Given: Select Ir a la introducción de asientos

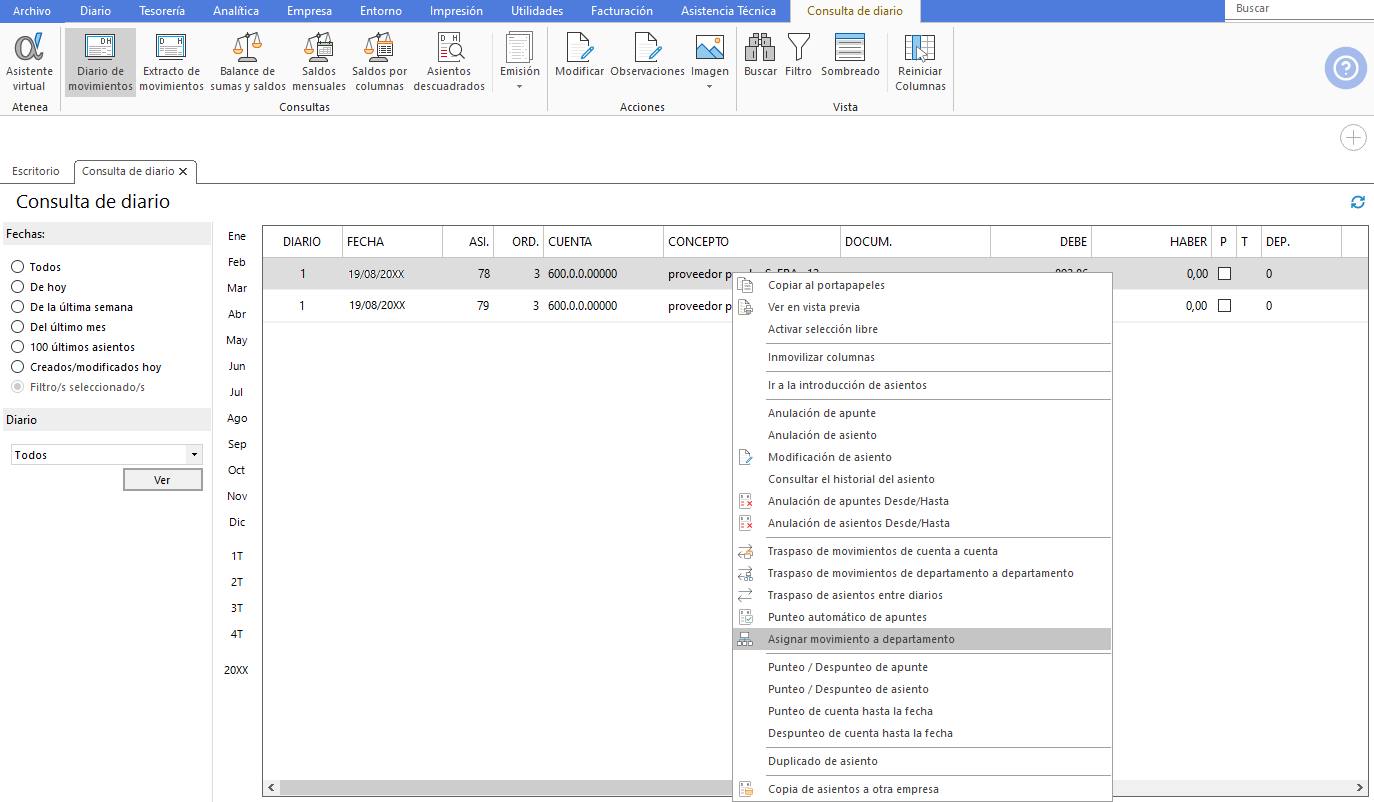Looking at the screenshot, I should click(x=921, y=385).
